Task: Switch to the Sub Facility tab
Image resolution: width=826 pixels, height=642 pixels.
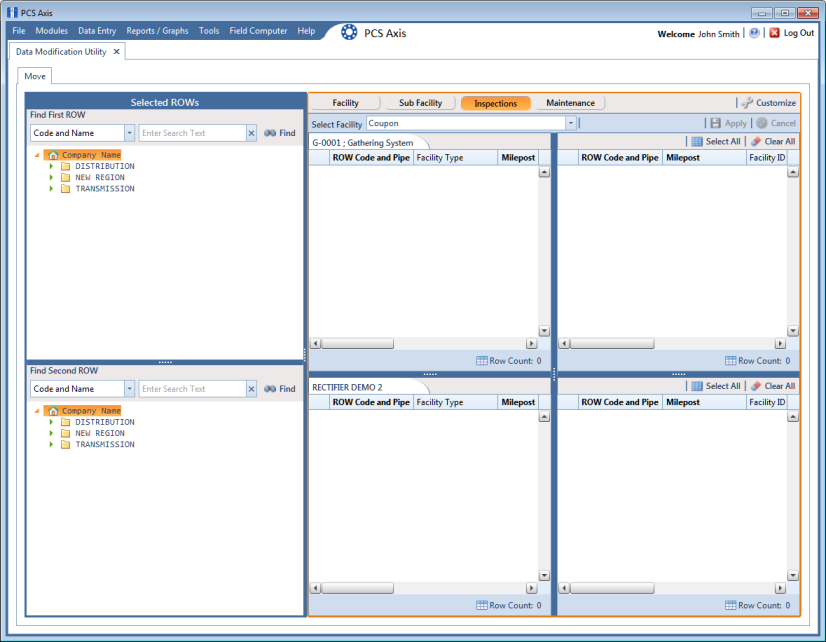Action: click(x=420, y=103)
